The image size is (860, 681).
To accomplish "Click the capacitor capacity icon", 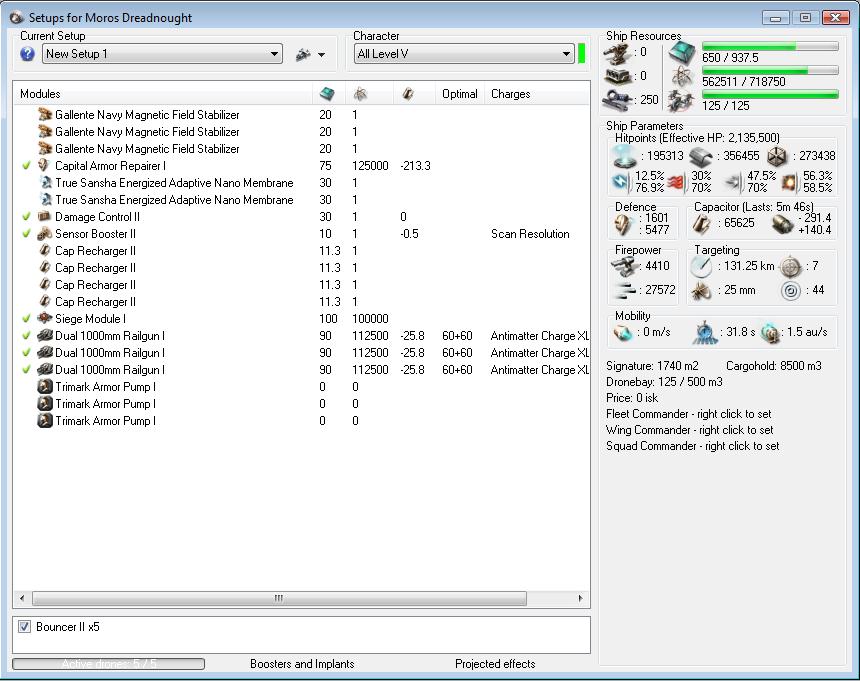I will tap(702, 224).
